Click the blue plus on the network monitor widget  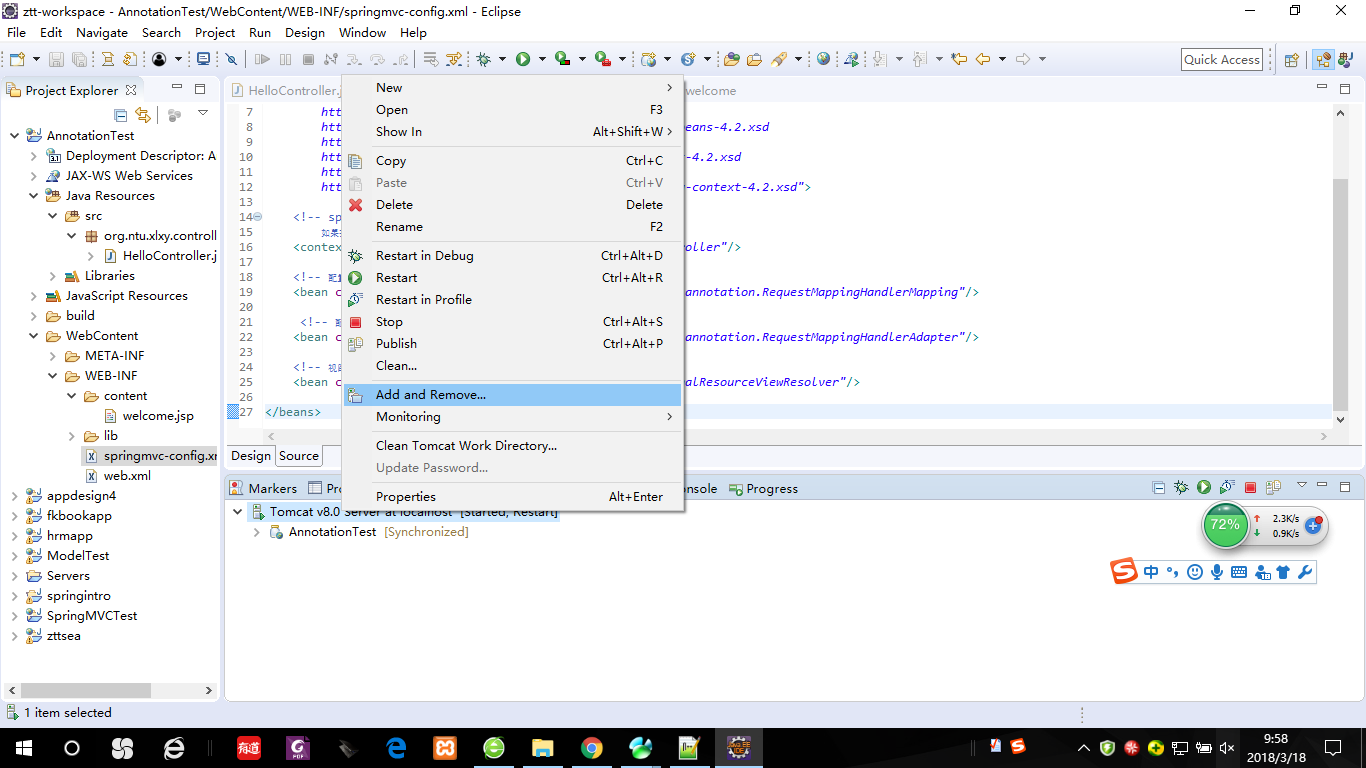pyautogui.click(x=1313, y=526)
